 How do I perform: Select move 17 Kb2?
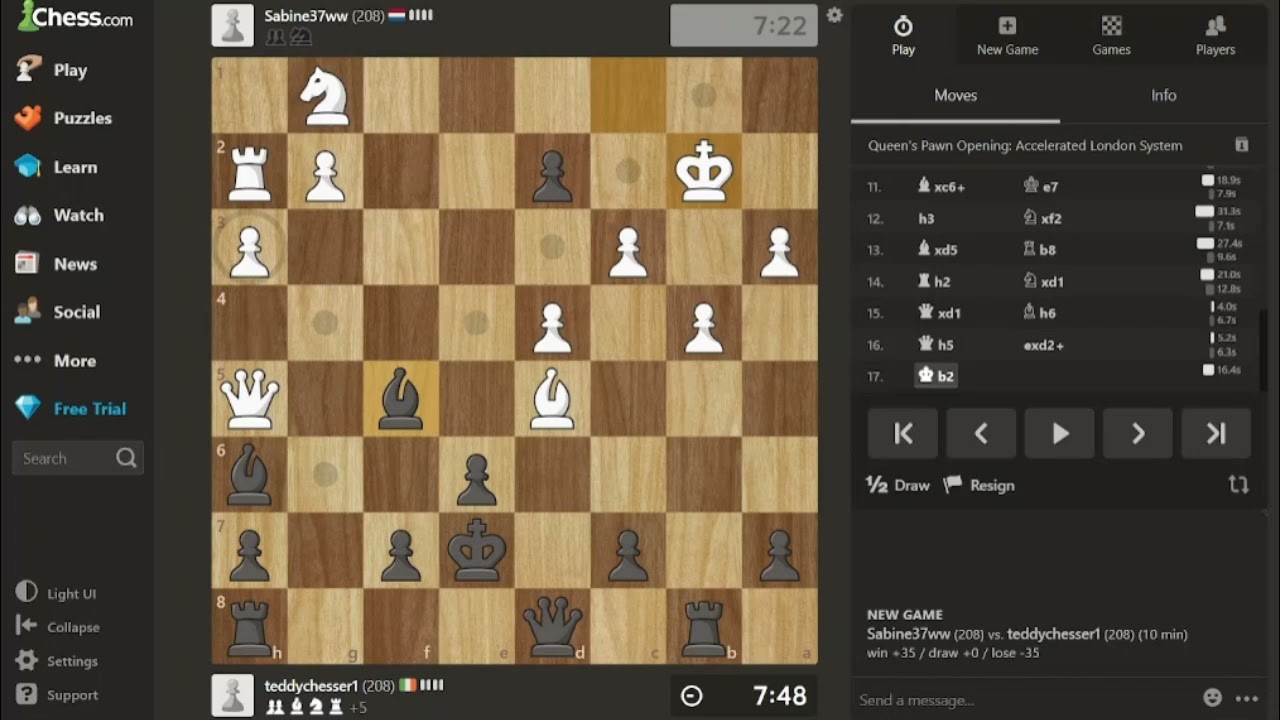point(935,376)
